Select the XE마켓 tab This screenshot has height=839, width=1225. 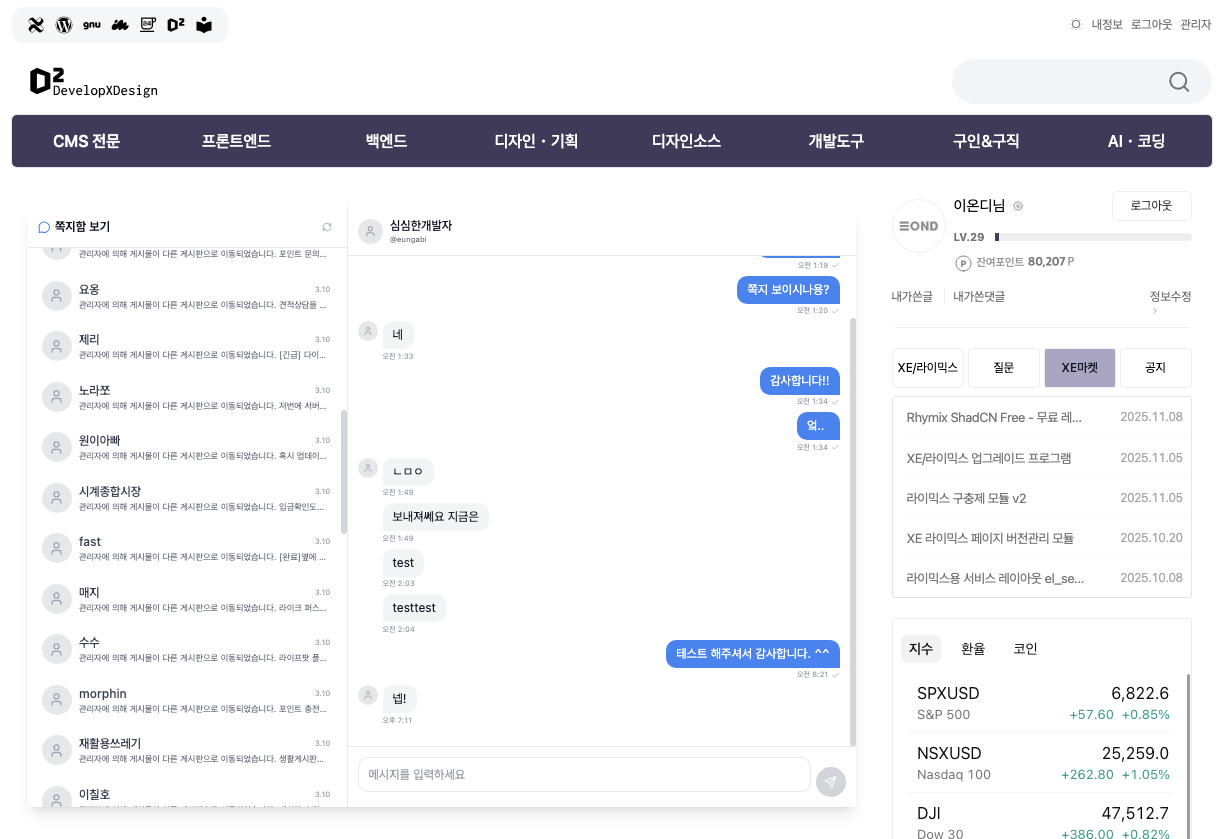coord(1079,368)
